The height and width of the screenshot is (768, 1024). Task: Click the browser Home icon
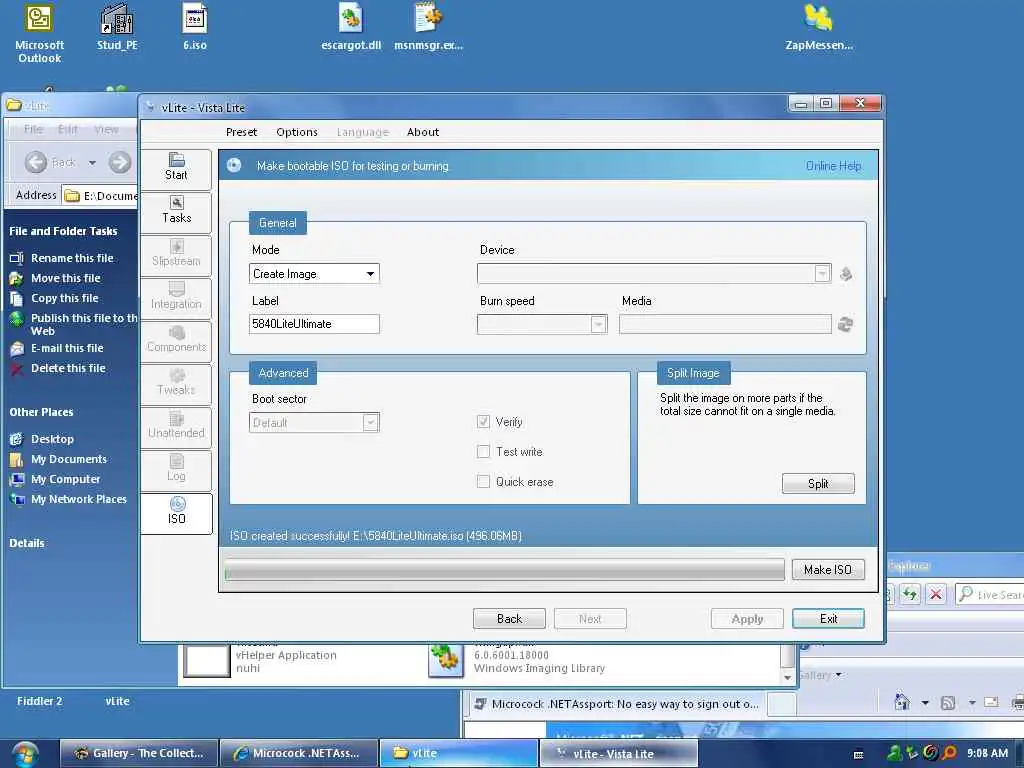tap(902, 702)
